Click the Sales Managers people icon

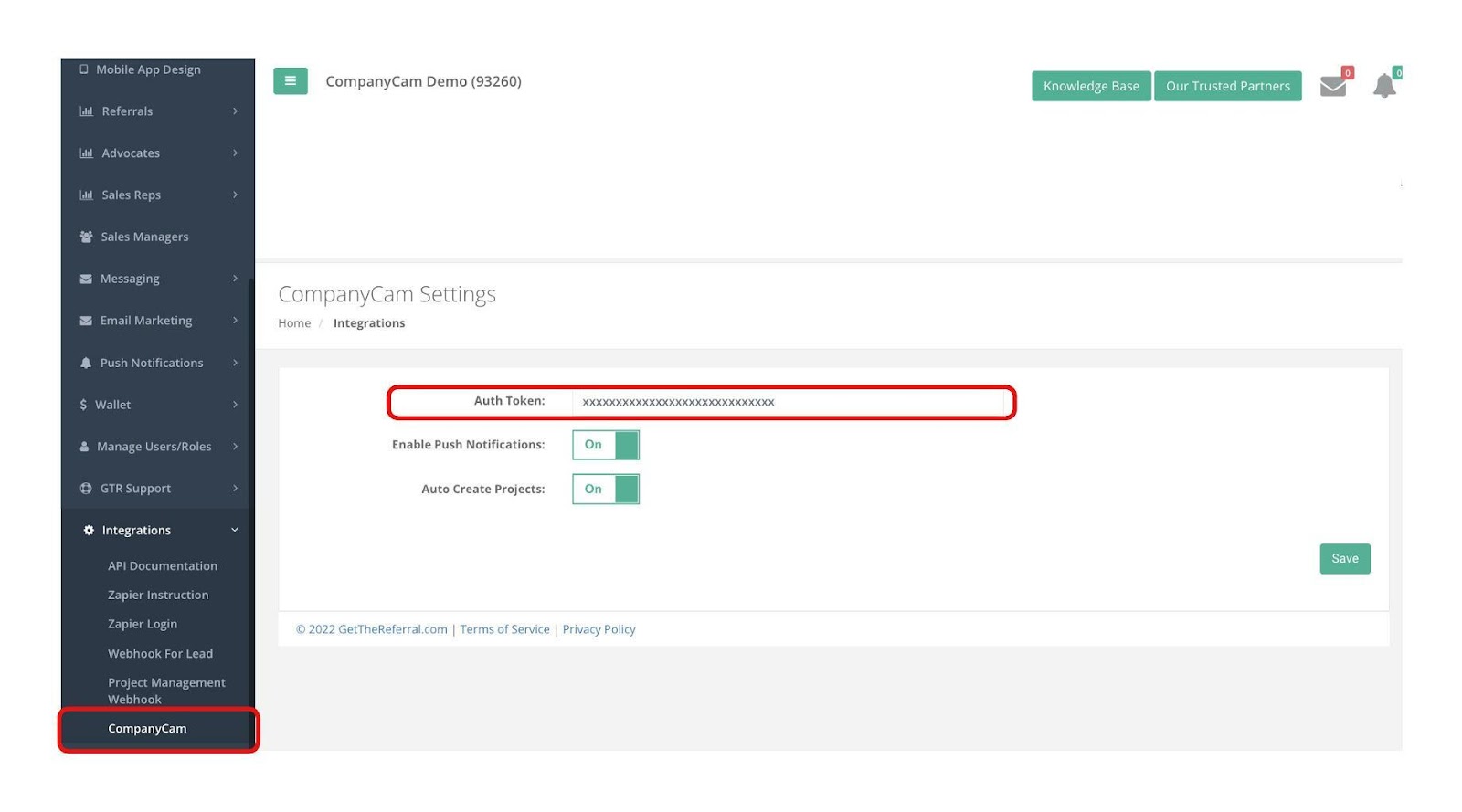86,237
